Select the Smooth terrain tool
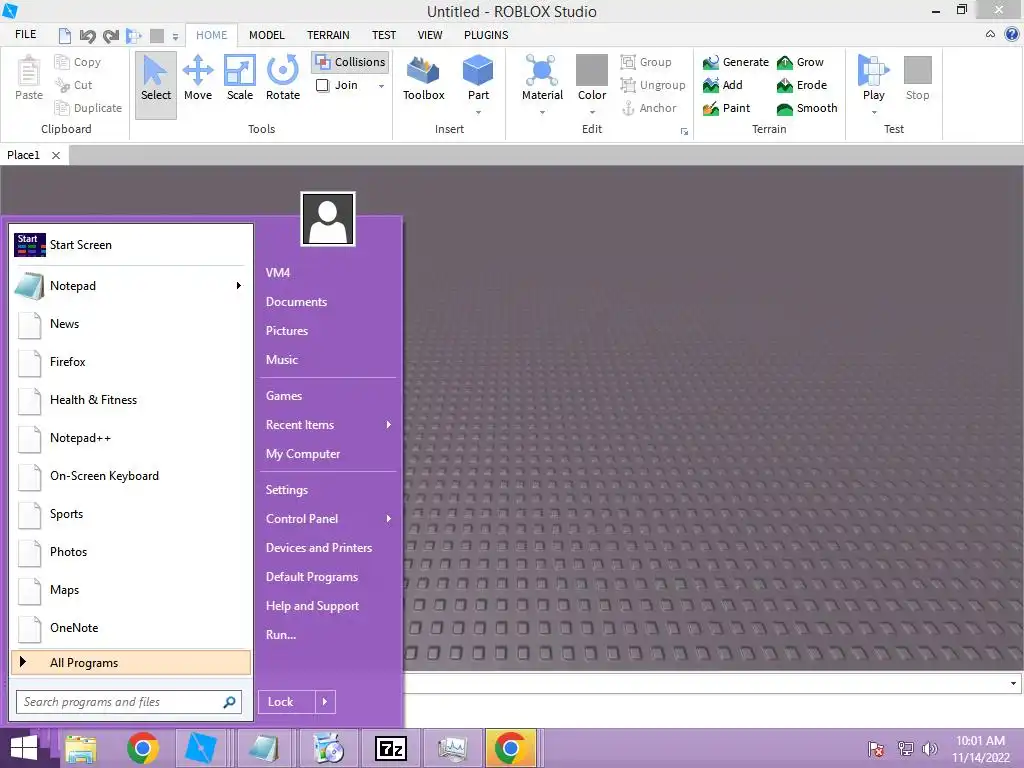Screen dimensions: 1024x768 807,108
